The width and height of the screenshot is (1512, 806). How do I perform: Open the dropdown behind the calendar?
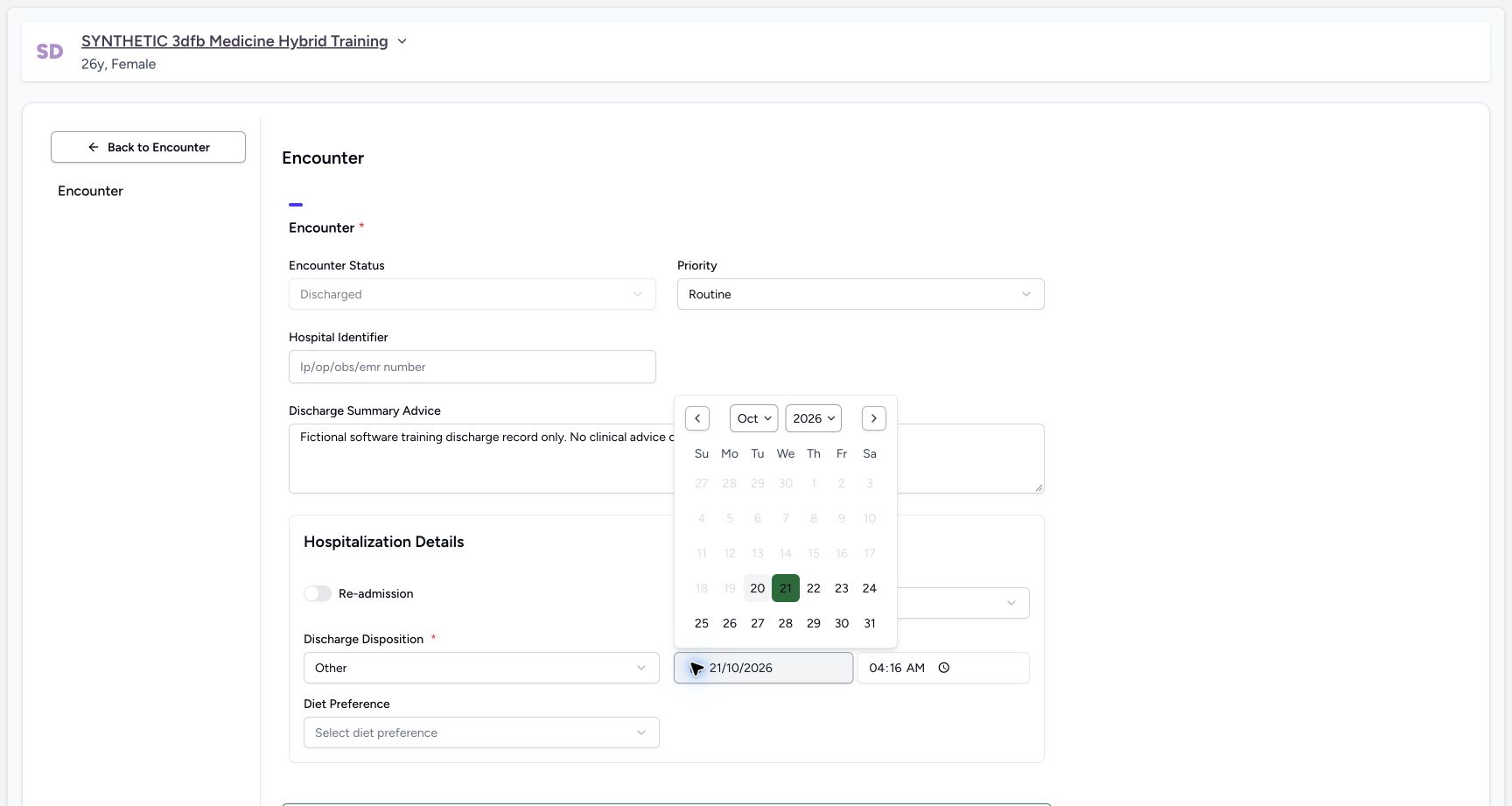962,603
